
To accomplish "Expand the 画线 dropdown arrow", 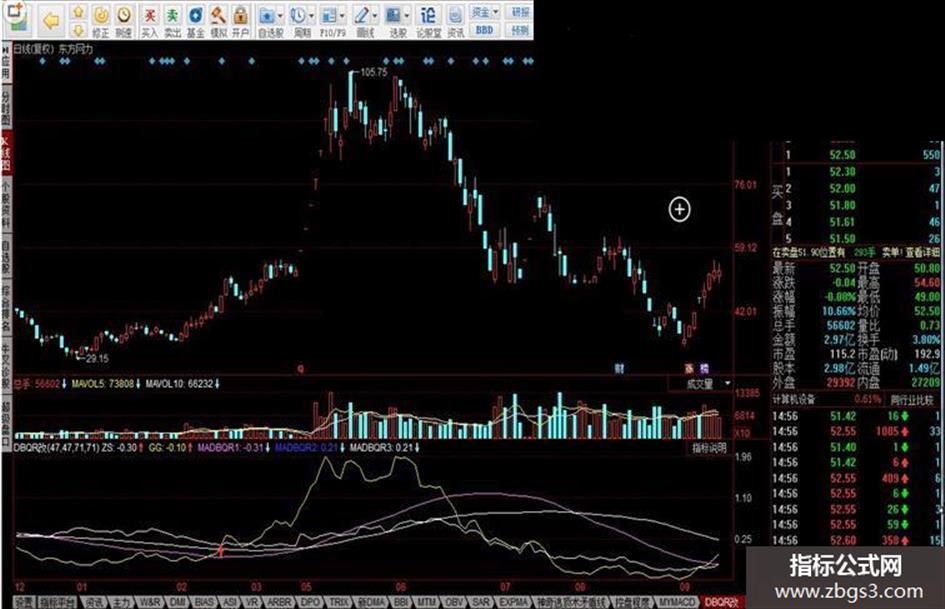I will [375, 16].
